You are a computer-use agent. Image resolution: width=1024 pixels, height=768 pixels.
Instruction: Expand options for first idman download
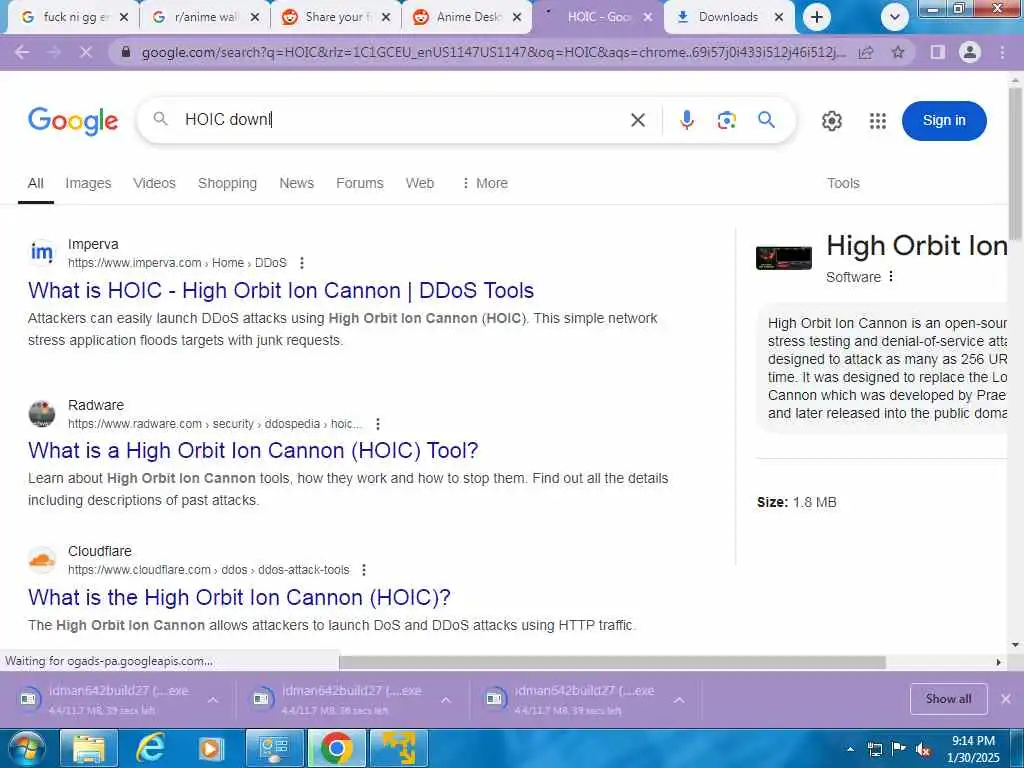tap(213, 699)
